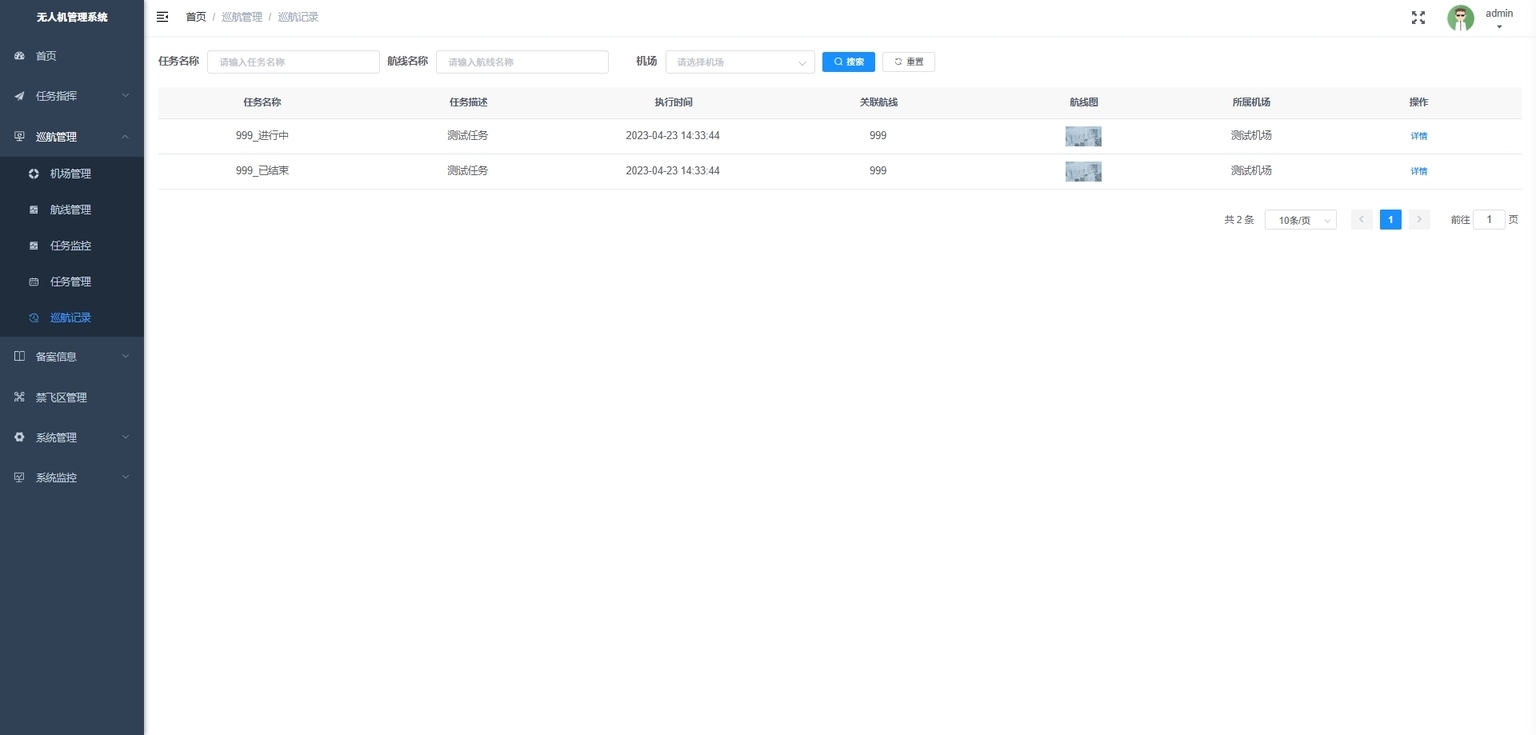Click the admin user avatar
Image resolution: width=1536 pixels, height=735 pixels.
[x=1461, y=18]
